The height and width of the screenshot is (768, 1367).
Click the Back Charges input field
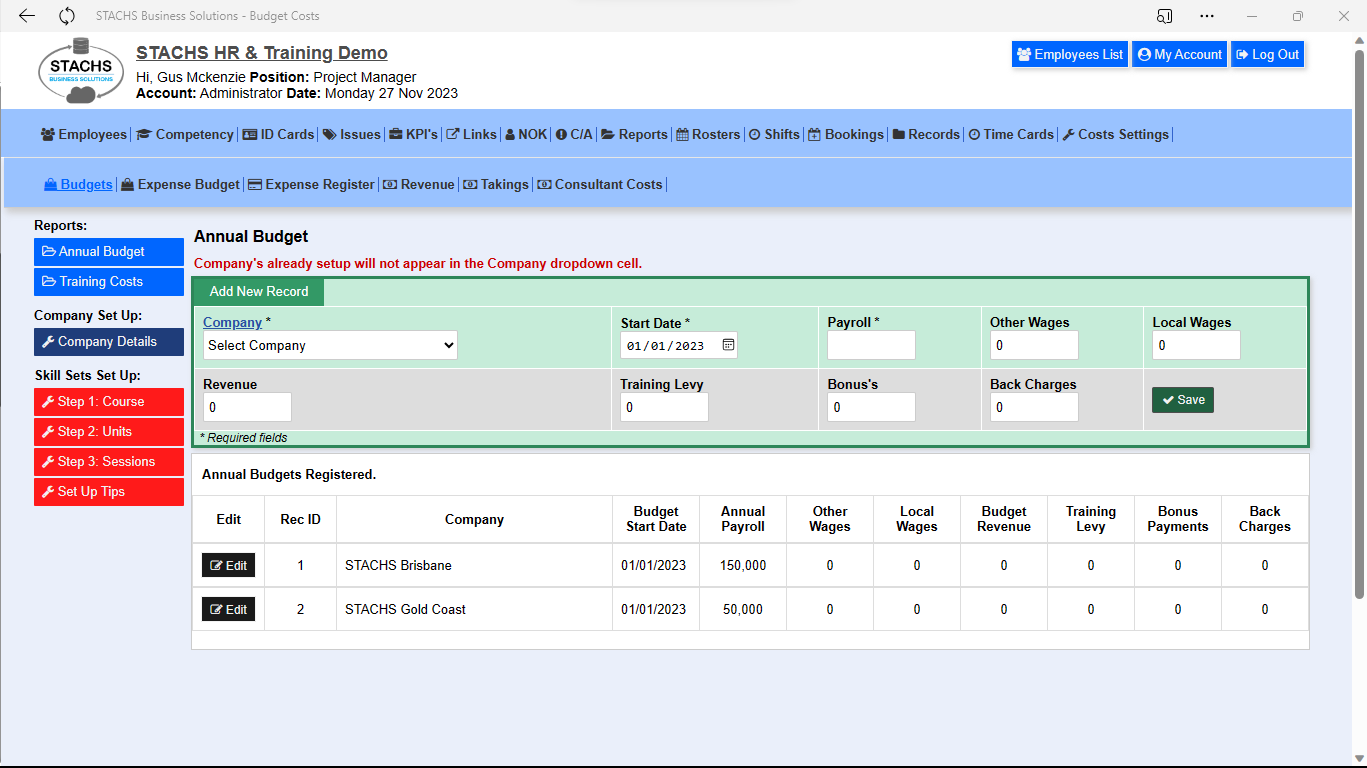pos(1034,407)
